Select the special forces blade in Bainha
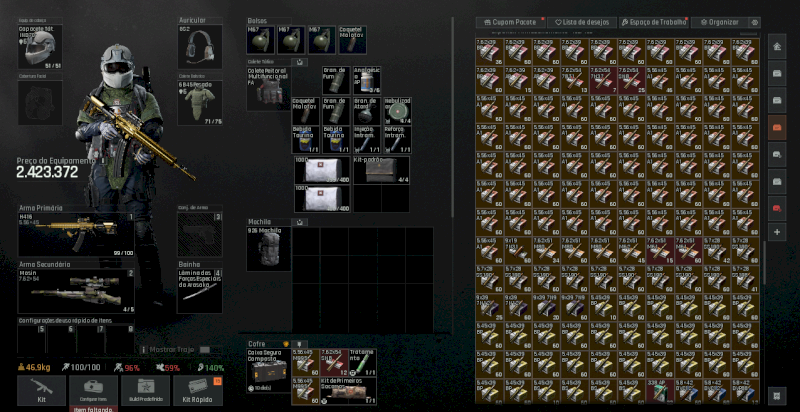Image resolution: width=800 pixels, height=412 pixels. (200, 291)
